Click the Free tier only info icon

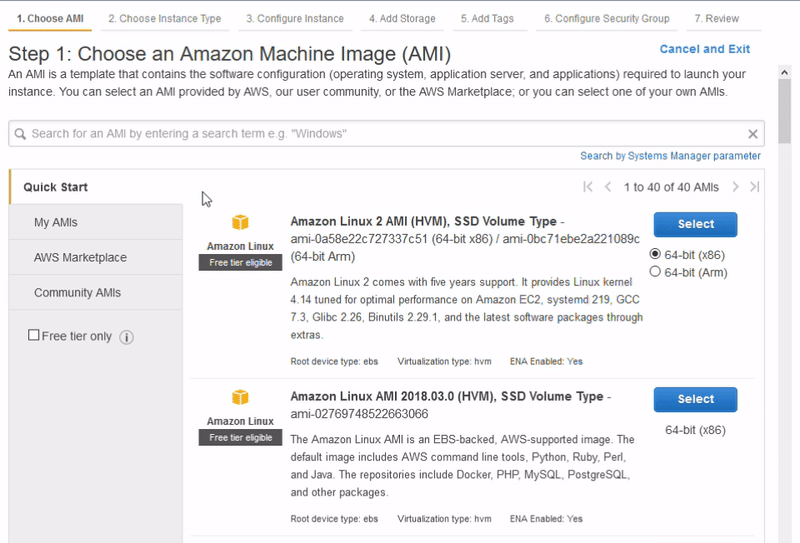[127, 337]
